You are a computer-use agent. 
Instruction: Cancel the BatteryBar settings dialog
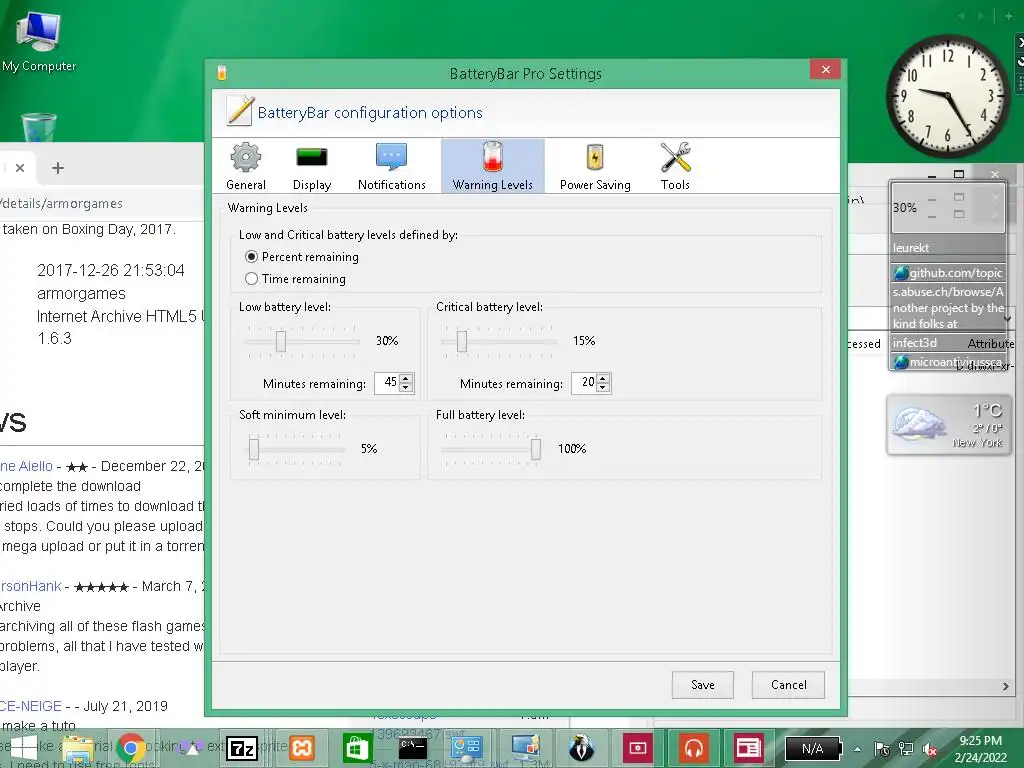point(788,684)
